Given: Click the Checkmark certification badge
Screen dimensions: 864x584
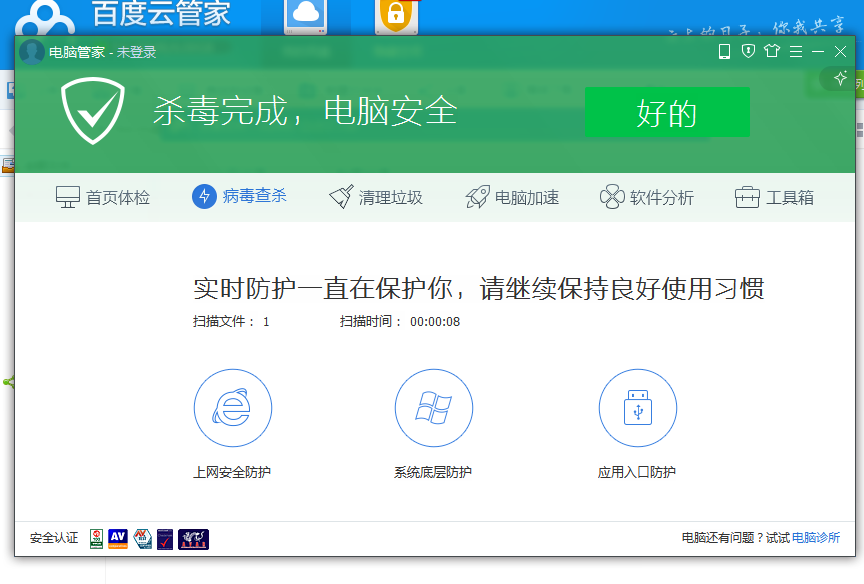Looking at the screenshot, I should 165,539.
